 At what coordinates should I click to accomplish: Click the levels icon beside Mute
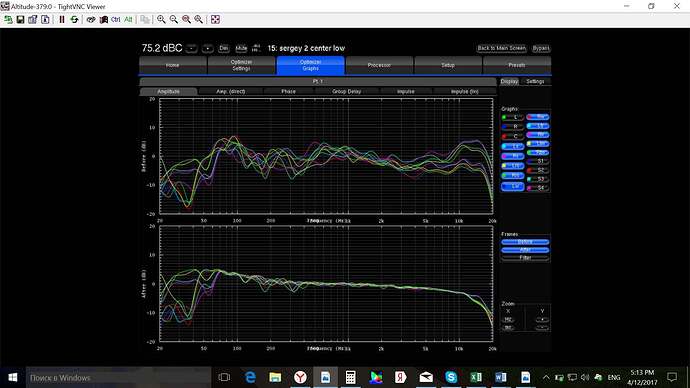(x=256, y=48)
